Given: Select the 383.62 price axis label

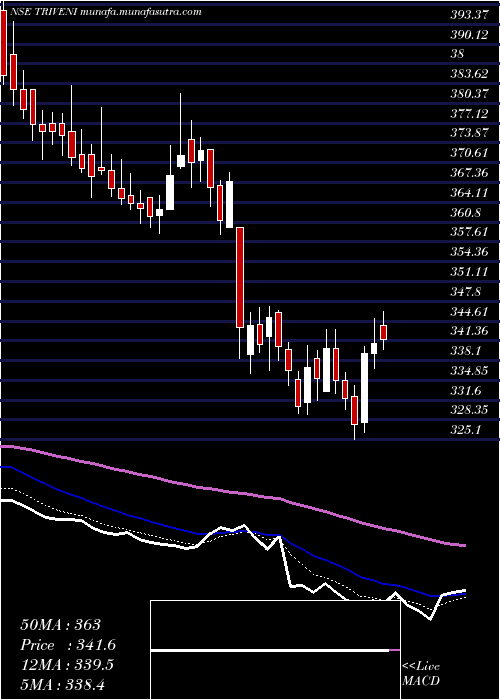Looking at the screenshot, I should (471, 74).
